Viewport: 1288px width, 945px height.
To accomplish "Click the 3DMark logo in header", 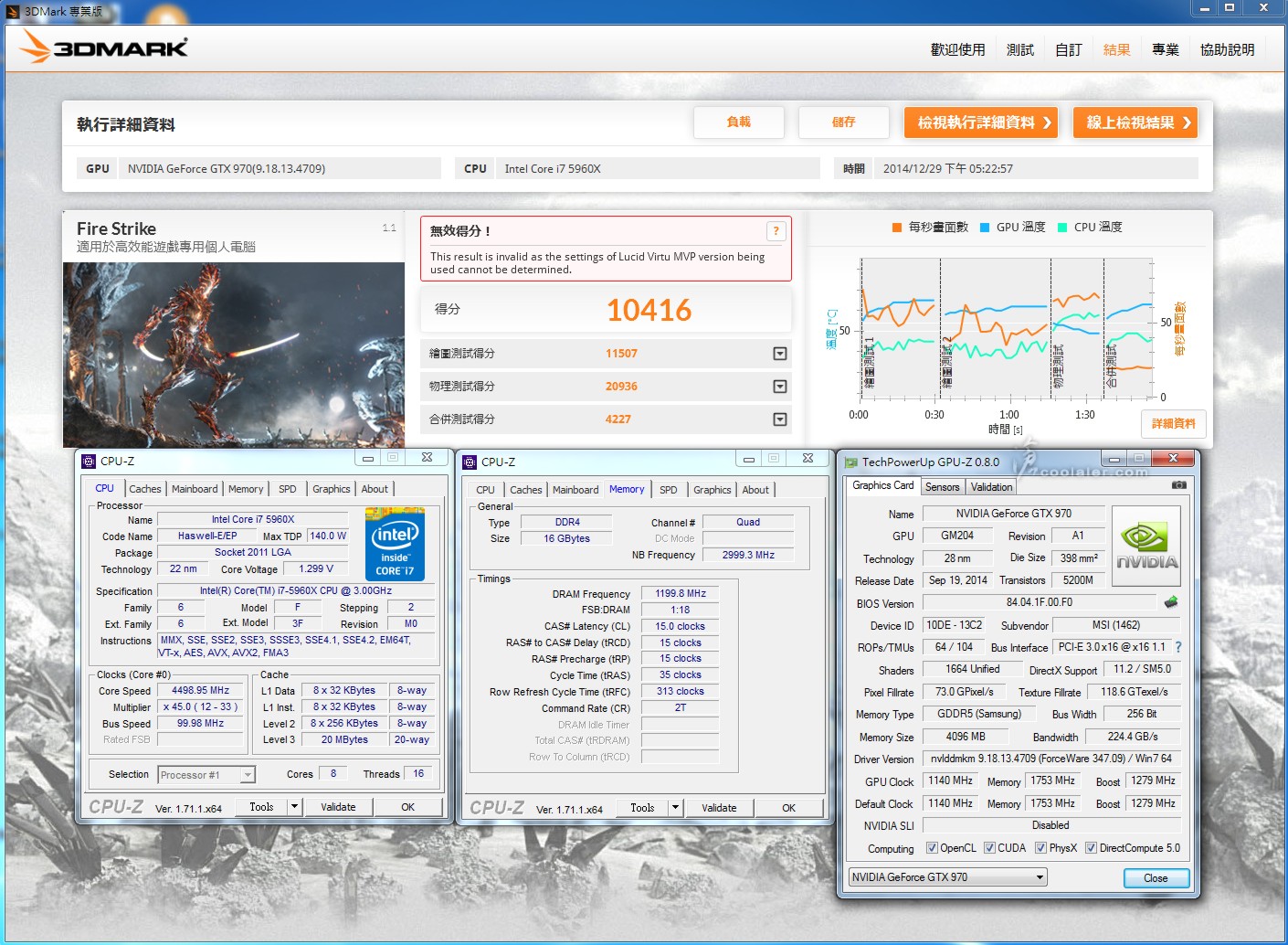I will [x=104, y=48].
